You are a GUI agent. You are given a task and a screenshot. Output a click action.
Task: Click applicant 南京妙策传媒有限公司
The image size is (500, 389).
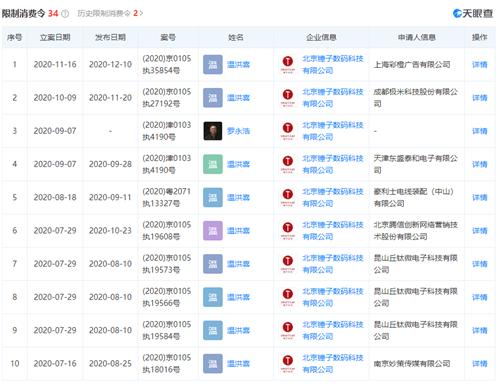(412, 363)
